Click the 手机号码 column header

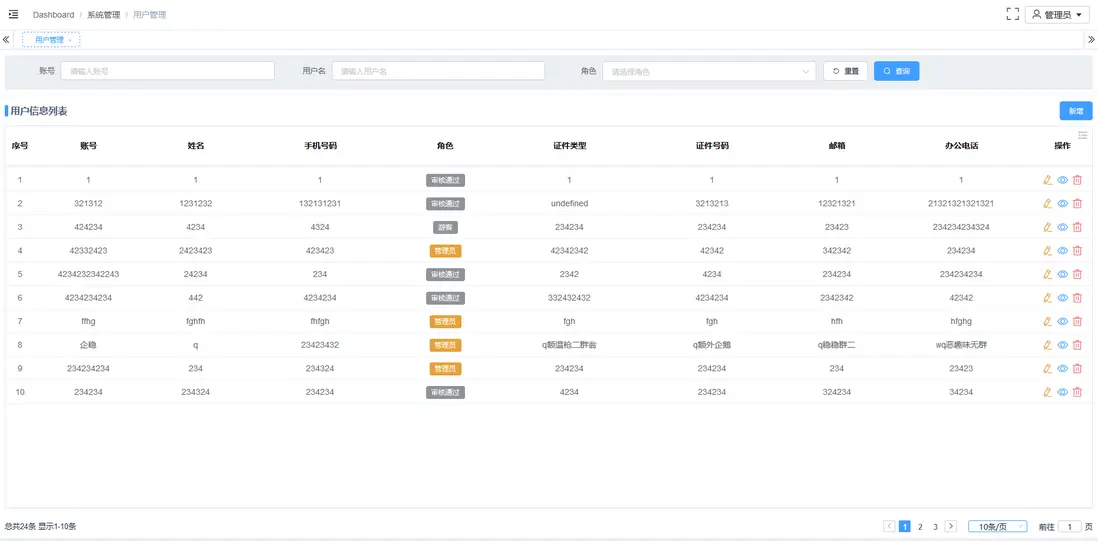(320, 146)
